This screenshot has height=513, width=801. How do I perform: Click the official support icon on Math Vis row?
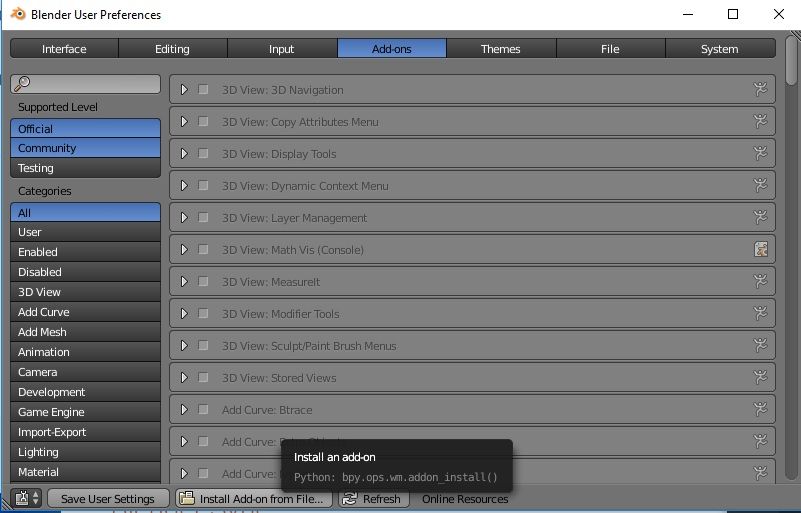pyautogui.click(x=761, y=249)
